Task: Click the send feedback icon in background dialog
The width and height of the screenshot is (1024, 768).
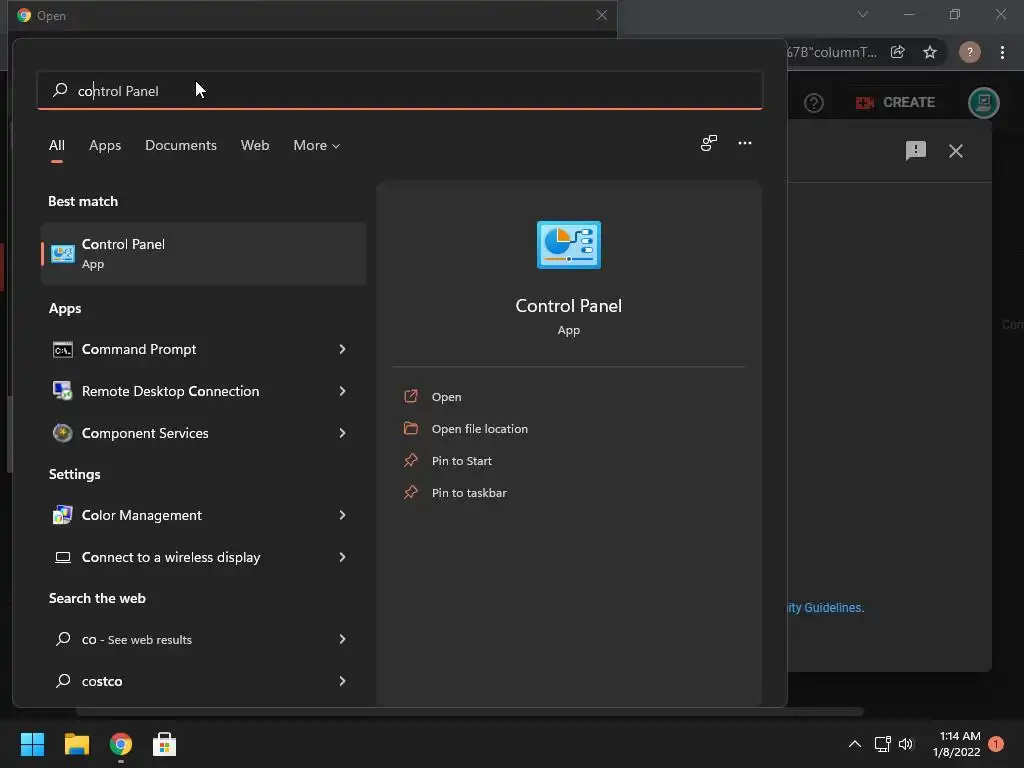Action: (916, 151)
